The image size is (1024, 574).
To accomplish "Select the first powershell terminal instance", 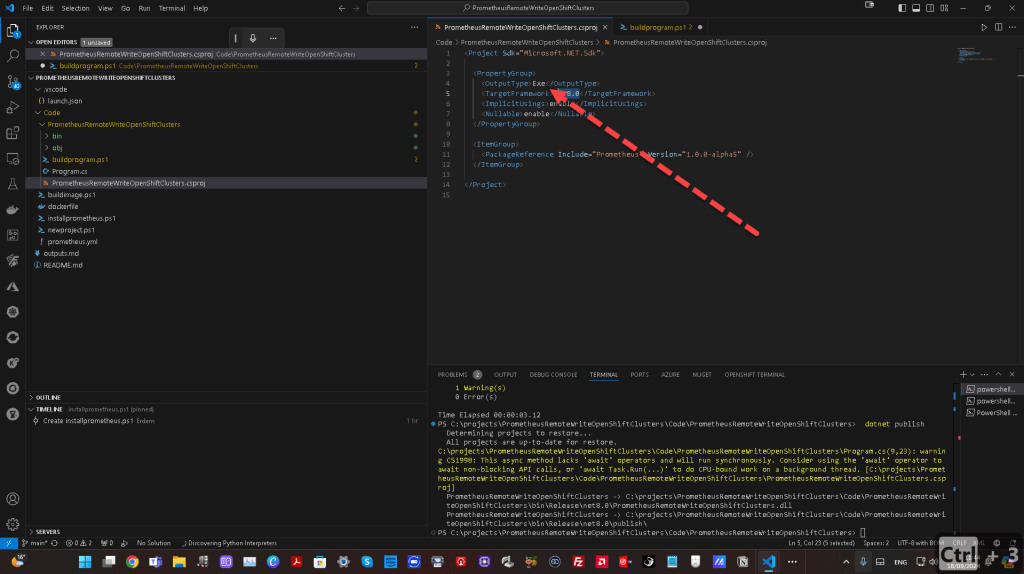I will (x=991, y=390).
